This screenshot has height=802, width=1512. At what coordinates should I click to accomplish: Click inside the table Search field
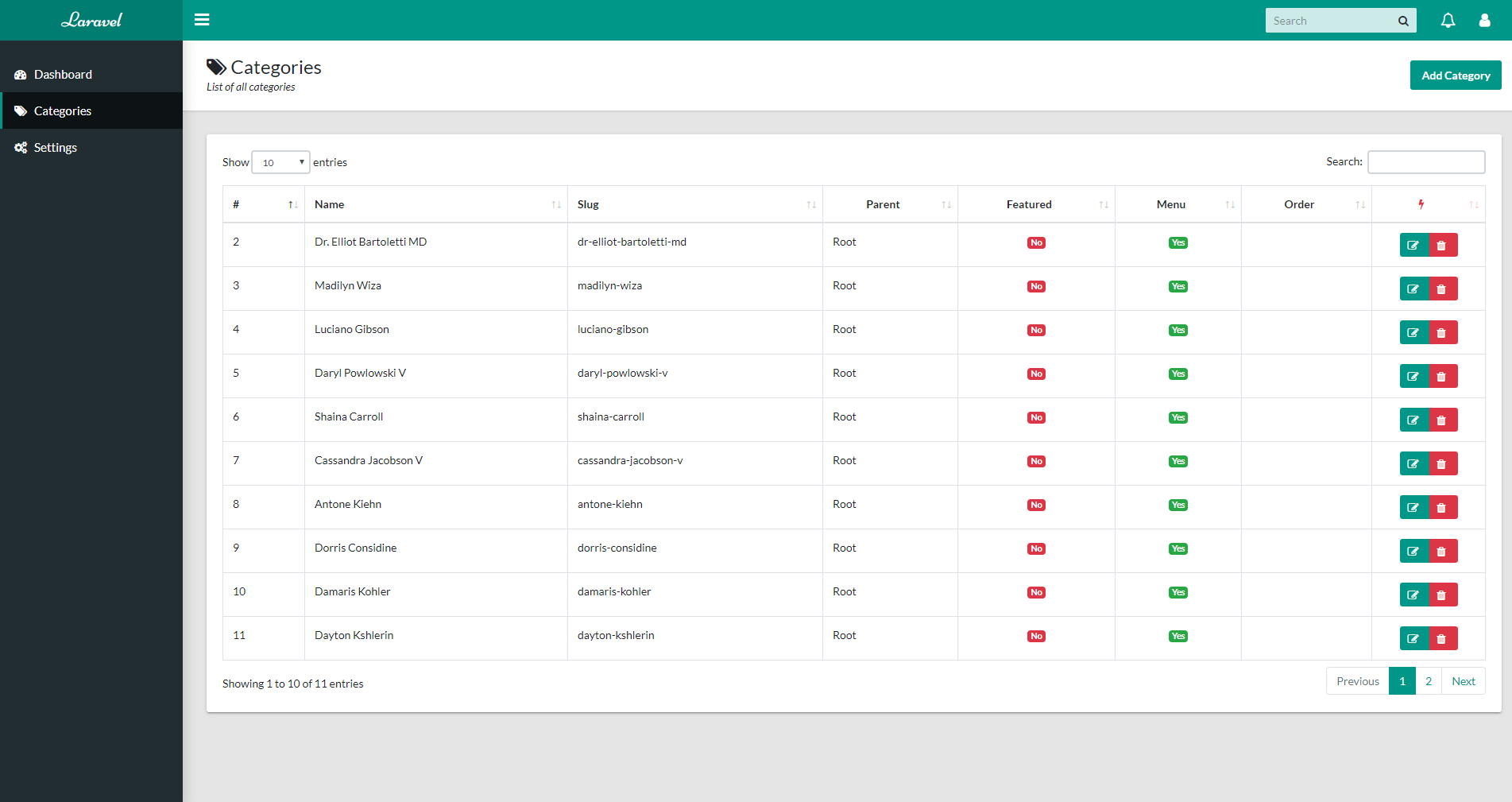click(x=1425, y=162)
